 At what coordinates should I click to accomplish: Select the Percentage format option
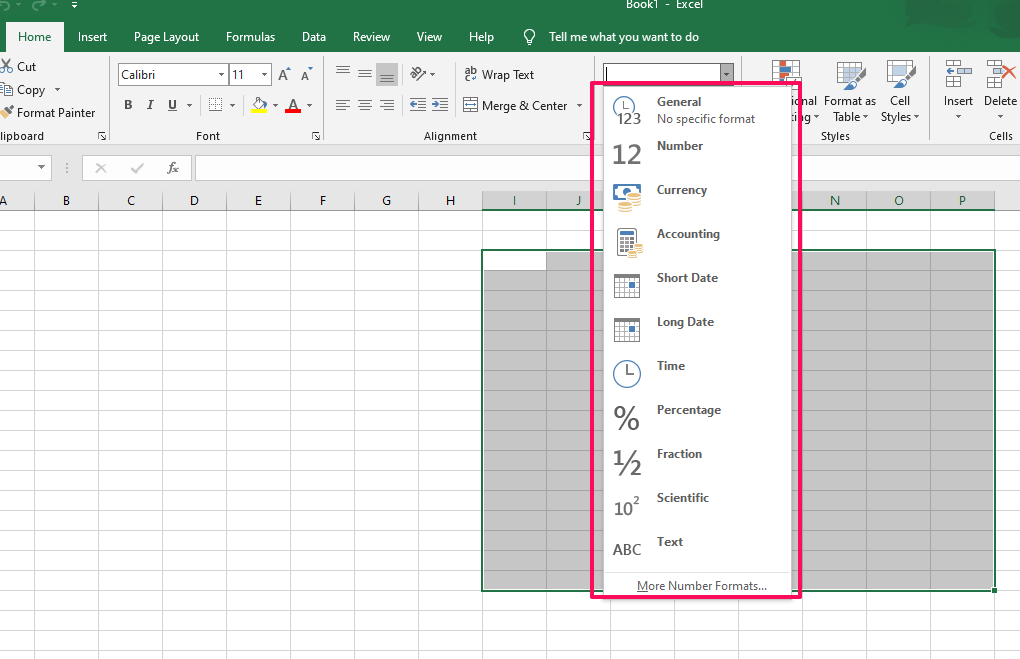click(688, 409)
